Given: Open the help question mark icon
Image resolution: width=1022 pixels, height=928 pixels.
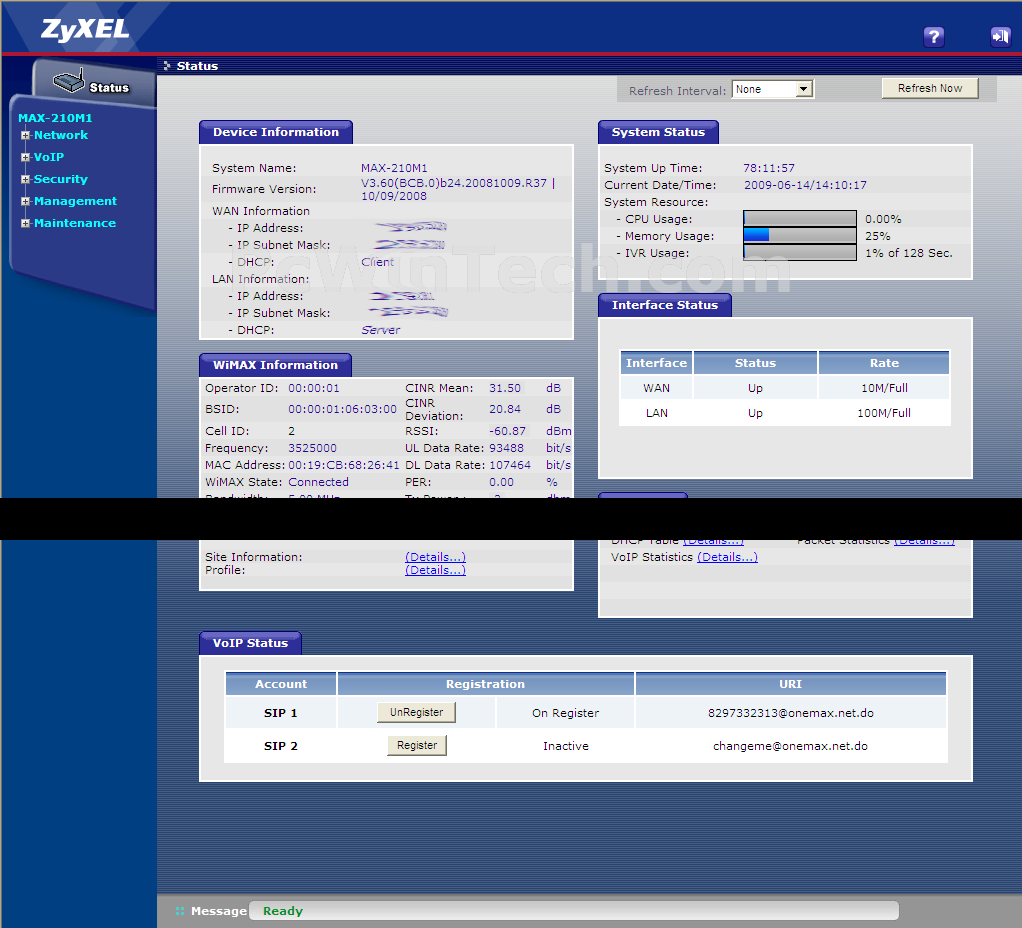Looking at the screenshot, I should pos(933,36).
